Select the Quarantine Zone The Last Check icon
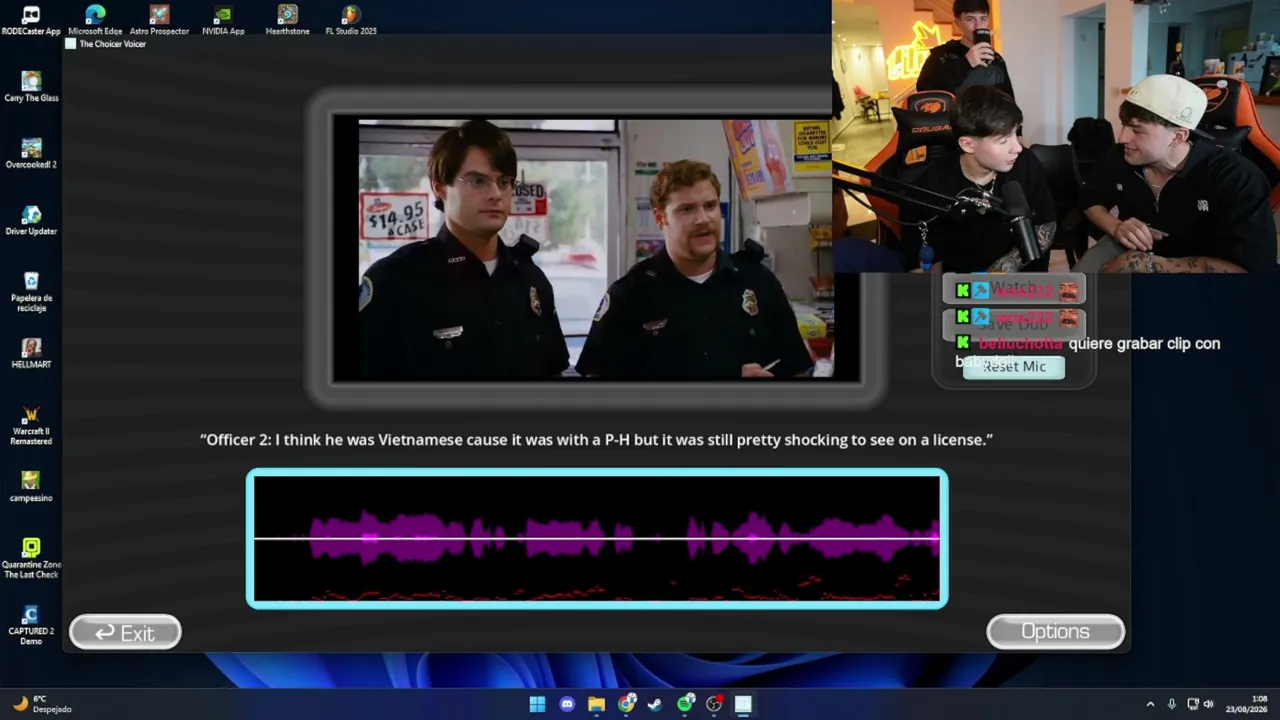The height and width of the screenshot is (720, 1280). [x=31, y=558]
